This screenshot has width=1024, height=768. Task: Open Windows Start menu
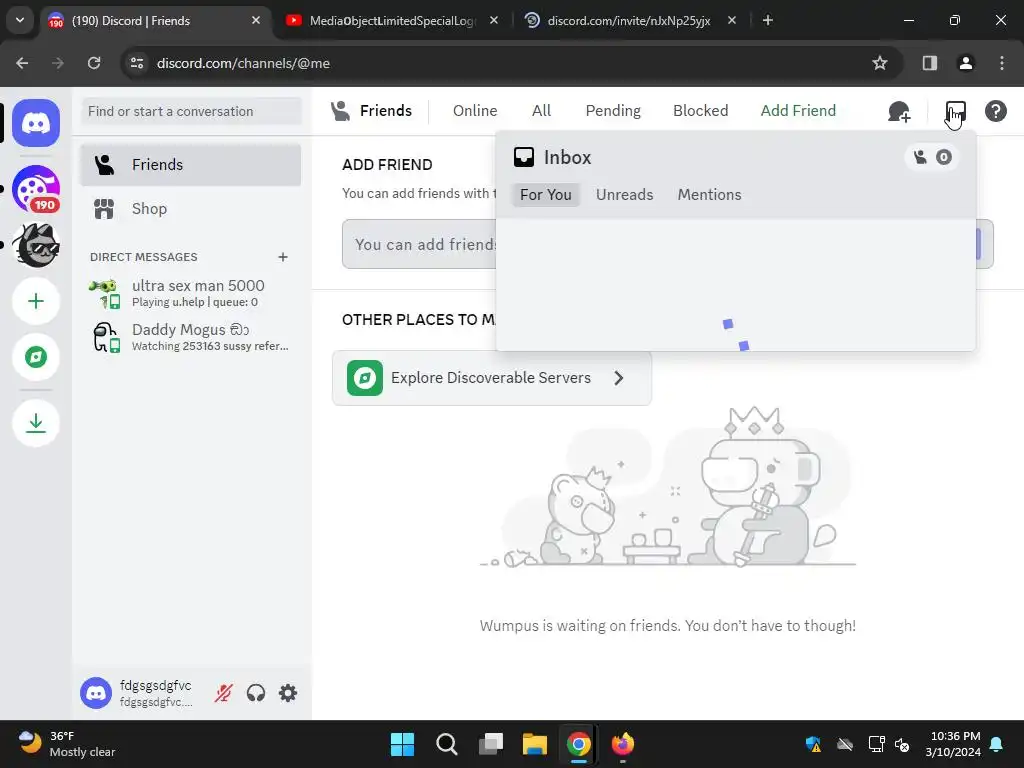tap(402, 744)
